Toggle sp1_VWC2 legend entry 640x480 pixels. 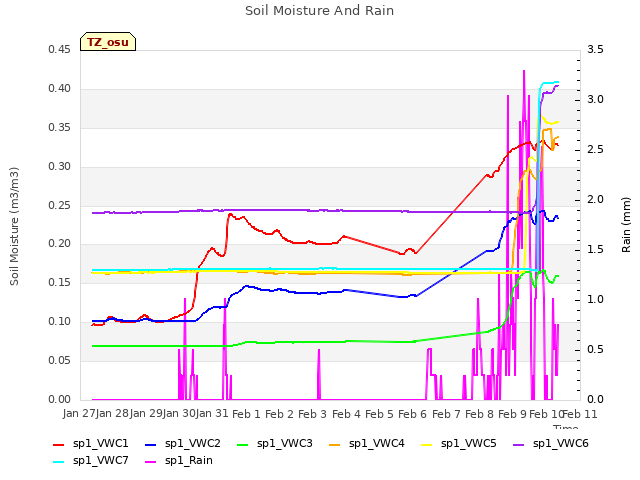183,443
